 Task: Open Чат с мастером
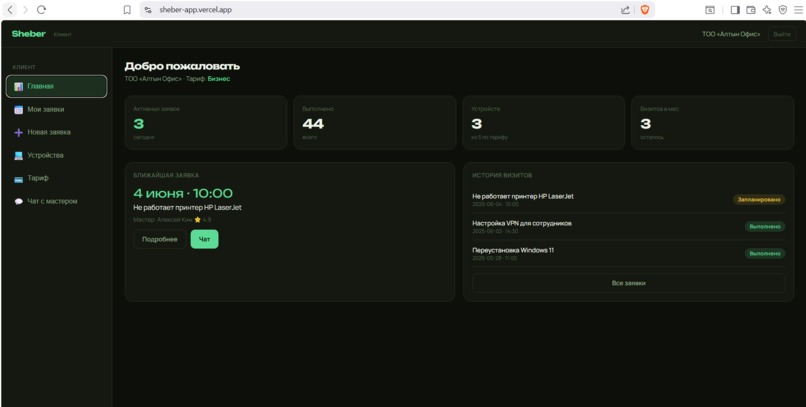[57, 201]
